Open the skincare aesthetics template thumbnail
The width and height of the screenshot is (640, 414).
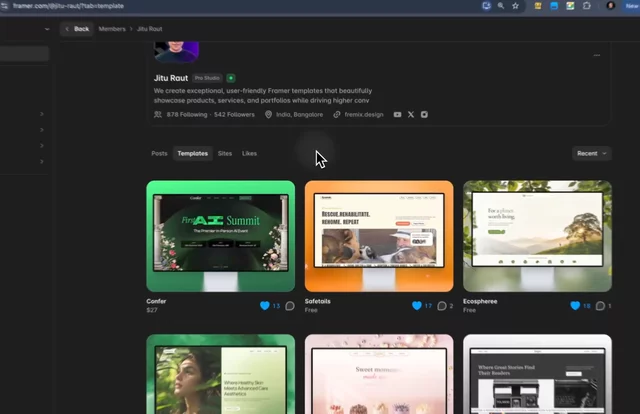(221, 374)
